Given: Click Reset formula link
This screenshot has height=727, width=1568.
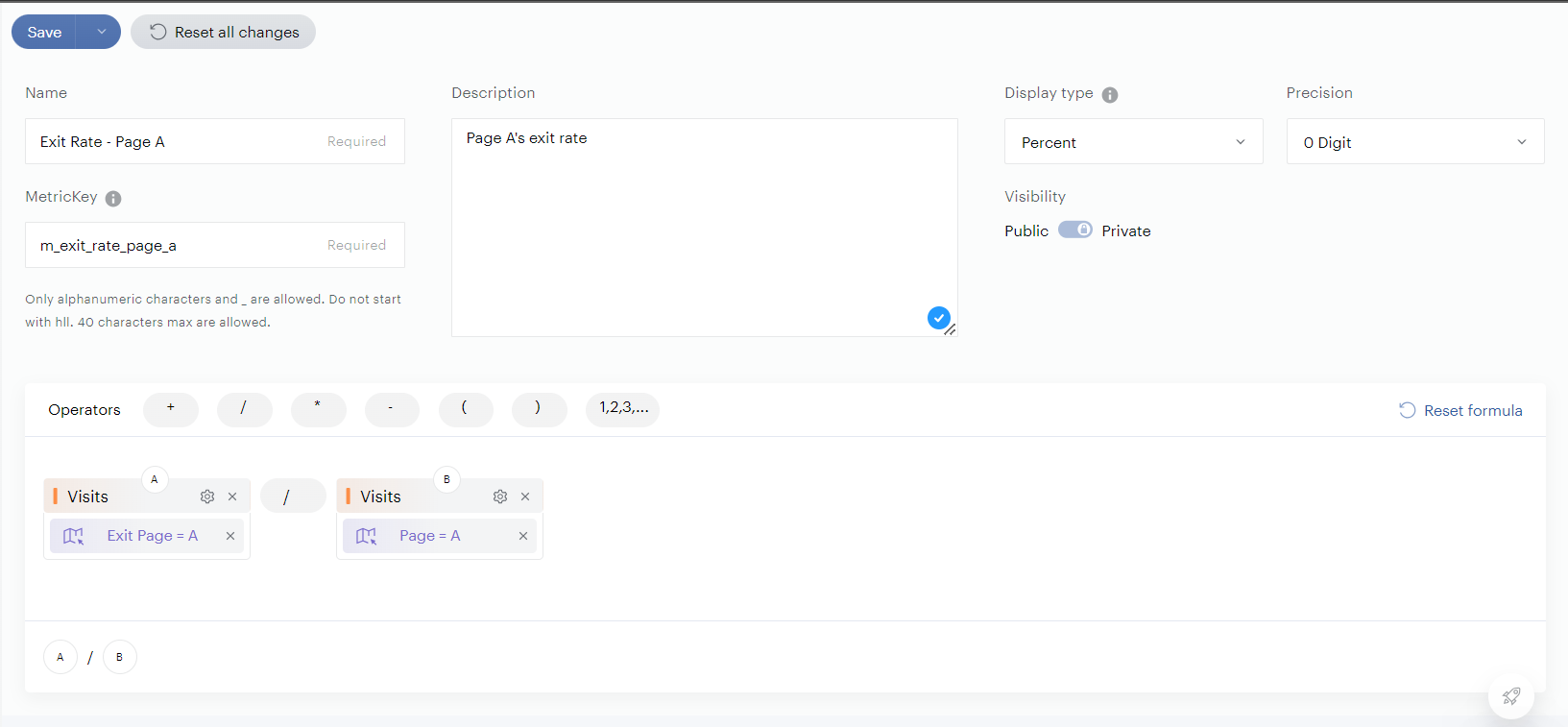Looking at the screenshot, I should pos(1460,410).
